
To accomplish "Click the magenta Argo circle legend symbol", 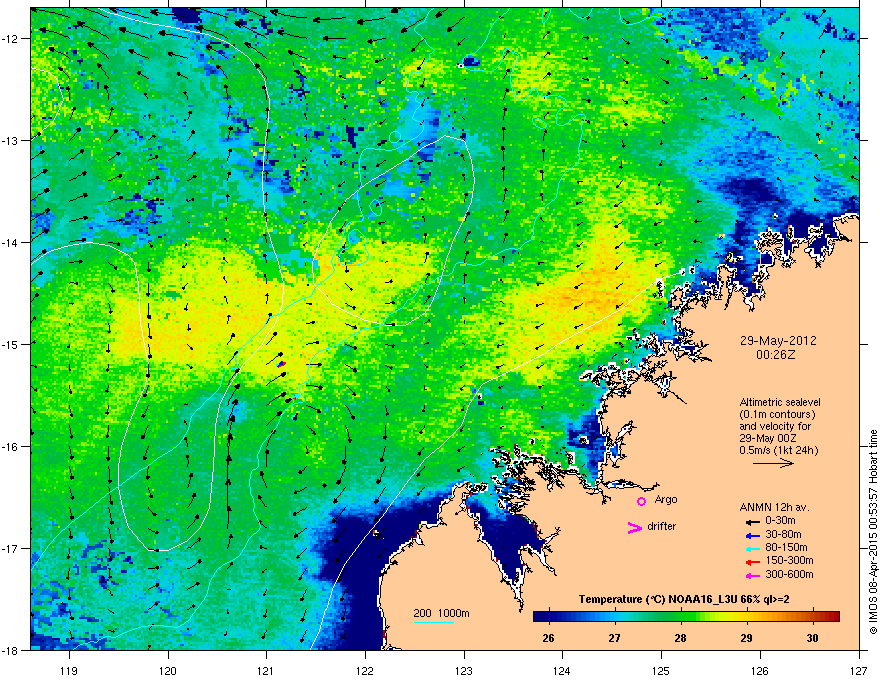I will point(641,501).
